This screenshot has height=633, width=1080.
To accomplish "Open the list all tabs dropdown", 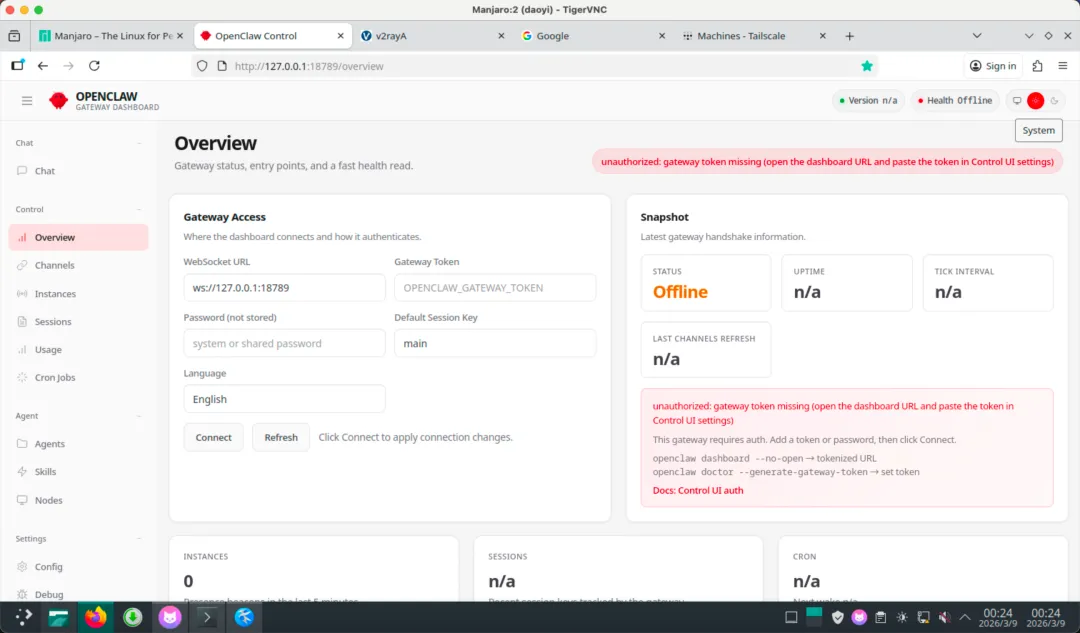I will (x=977, y=36).
